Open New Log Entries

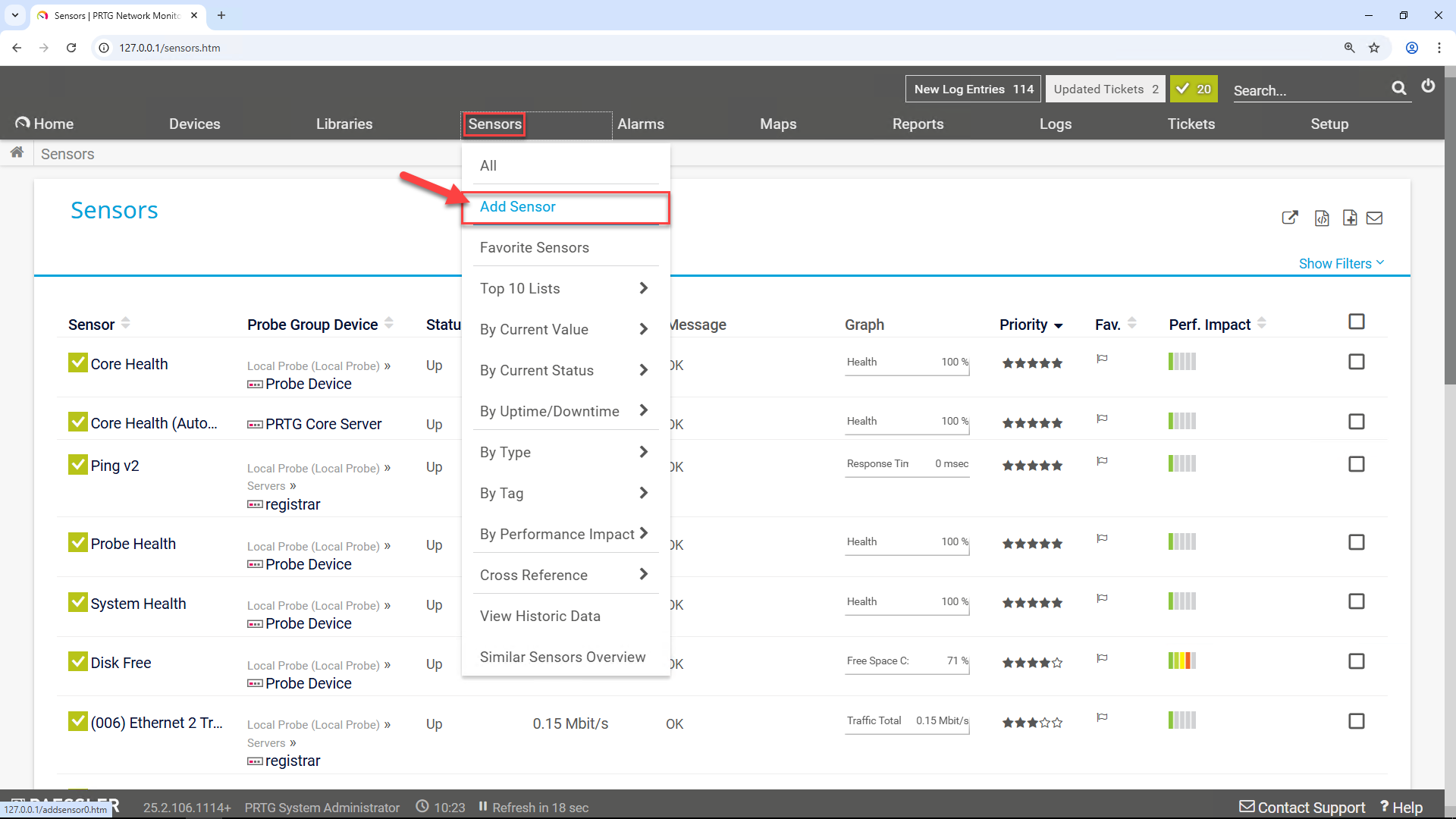click(x=972, y=89)
